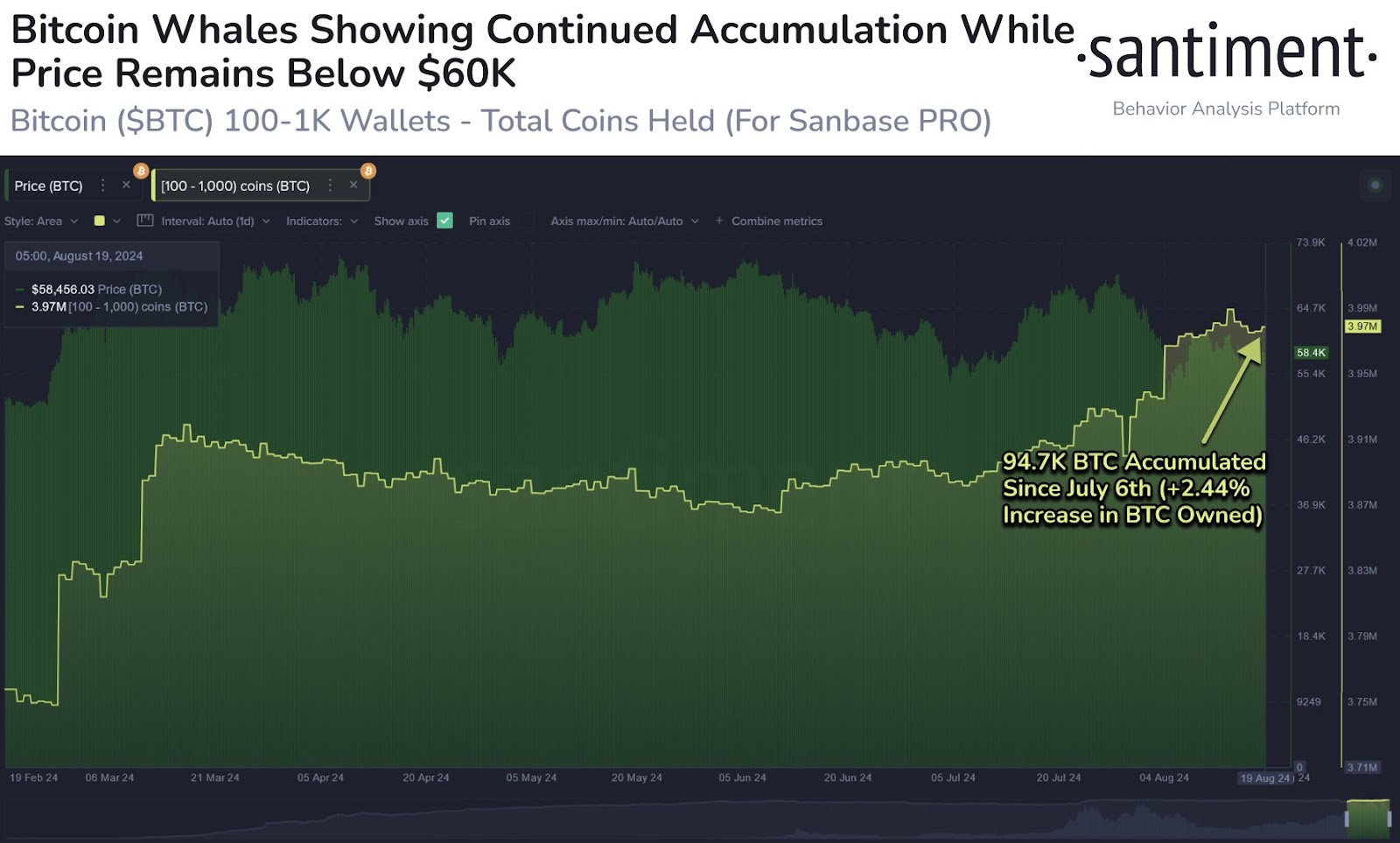Image resolution: width=1400 pixels, height=843 pixels.
Task: Click the highlighted range in the bottom timeline navigator
Action: coord(1368,817)
